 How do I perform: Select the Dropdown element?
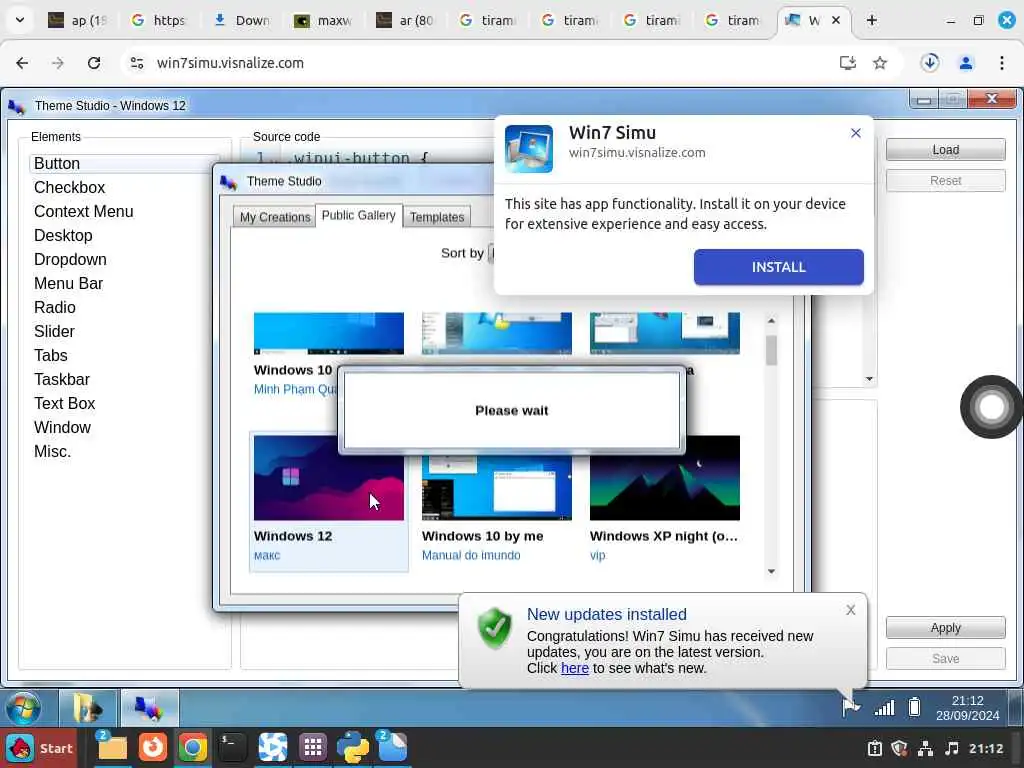[70, 259]
